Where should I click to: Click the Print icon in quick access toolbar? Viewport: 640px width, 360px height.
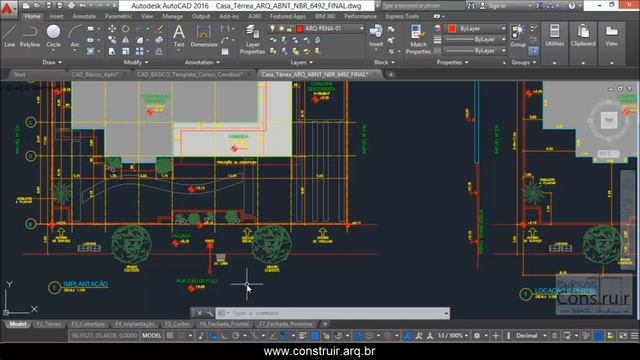click(x=71, y=6)
